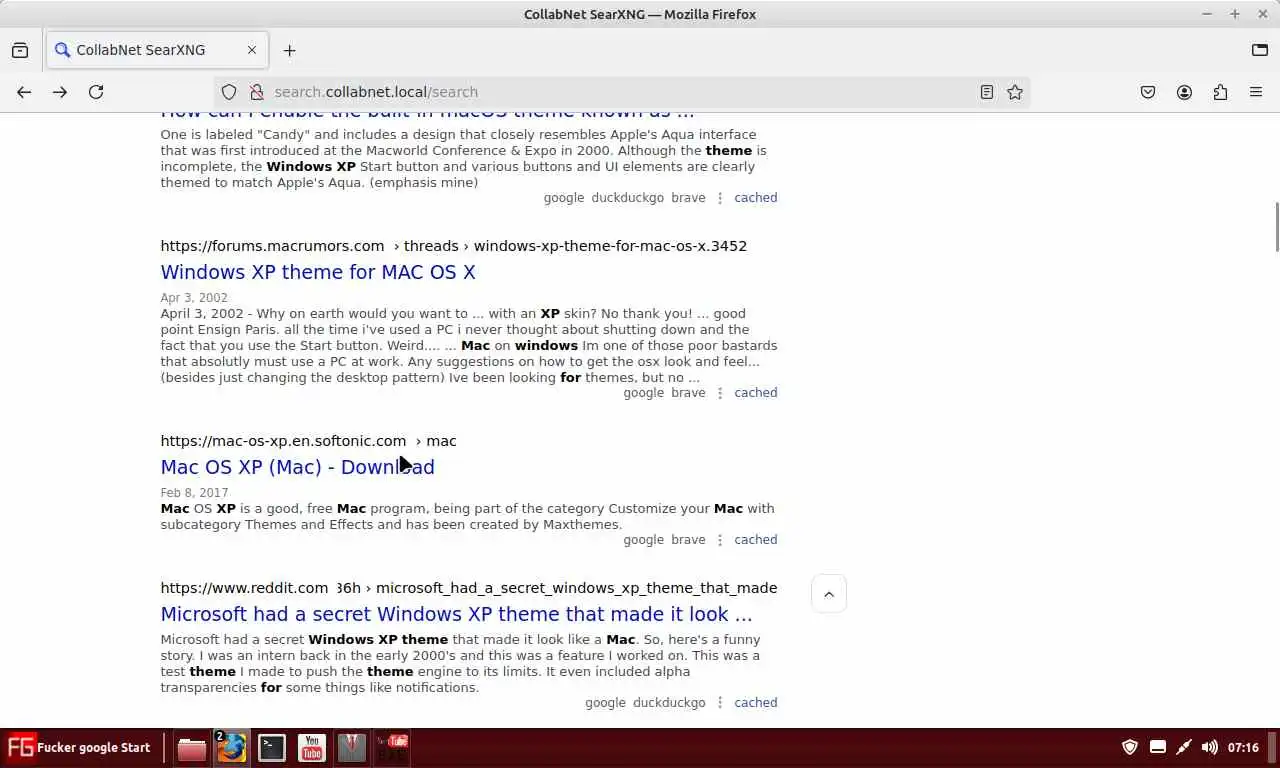Viewport: 1280px width, 768px height.
Task: Open recent browsing Firefox View icon
Action: [20, 50]
